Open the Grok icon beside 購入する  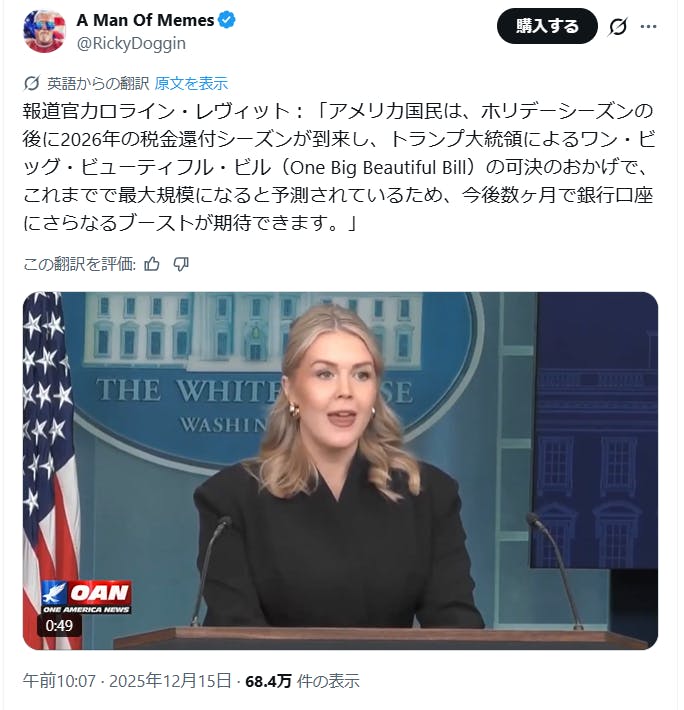pyautogui.click(x=617, y=27)
